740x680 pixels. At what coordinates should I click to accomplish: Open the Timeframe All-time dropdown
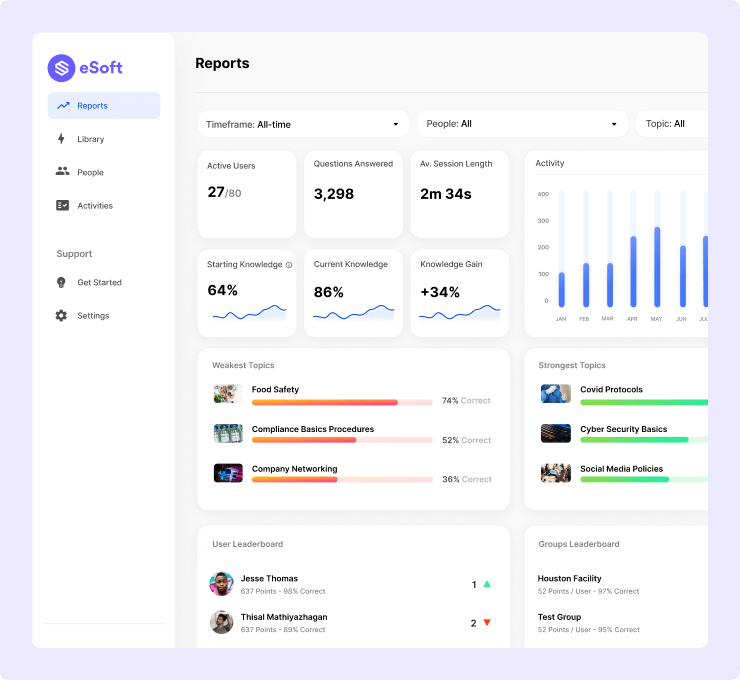pyautogui.click(x=302, y=124)
